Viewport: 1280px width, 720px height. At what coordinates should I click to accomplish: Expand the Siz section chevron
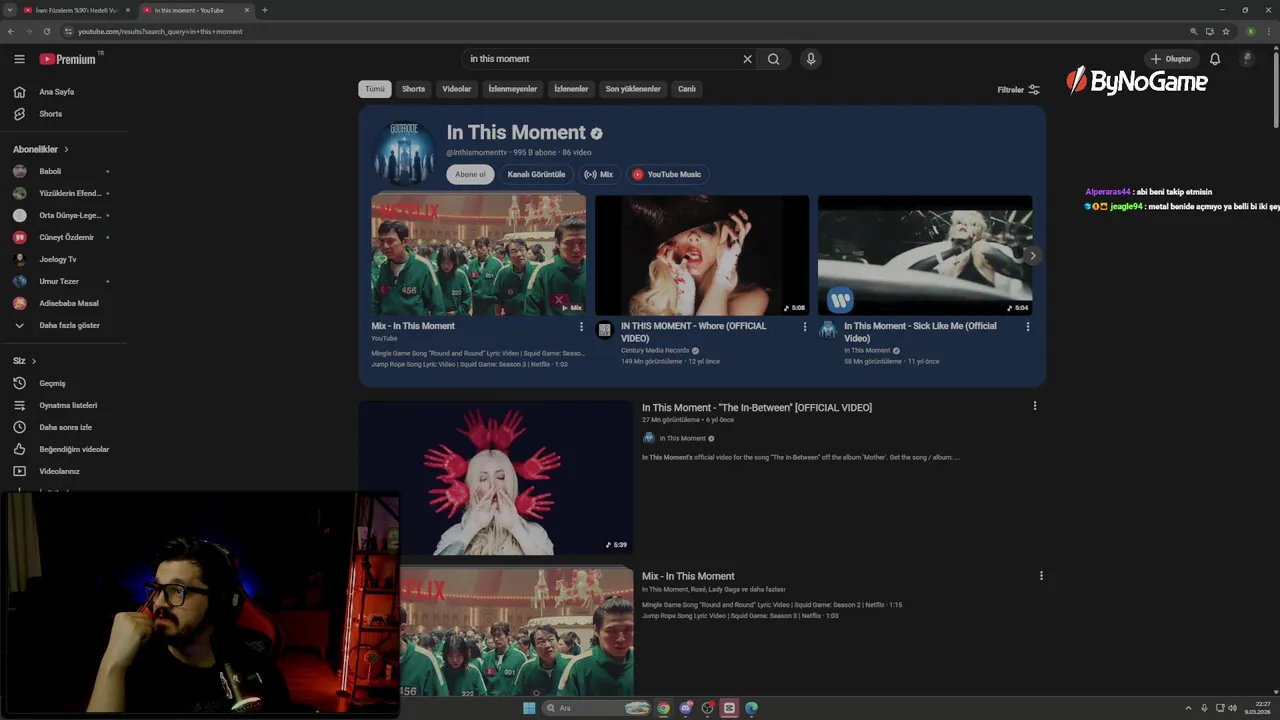click(x=33, y=361)
